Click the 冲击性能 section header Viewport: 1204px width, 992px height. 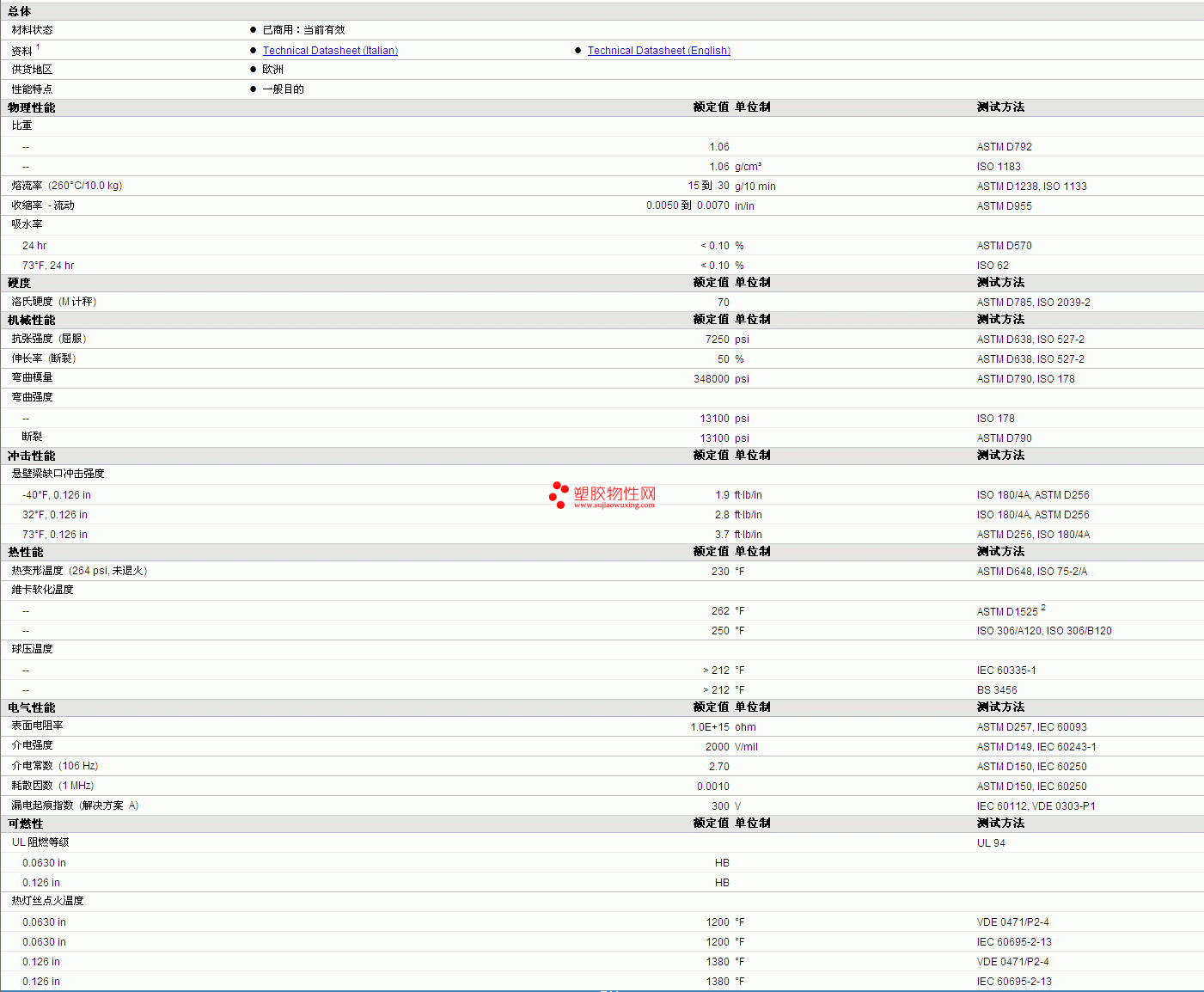[32, 456]
